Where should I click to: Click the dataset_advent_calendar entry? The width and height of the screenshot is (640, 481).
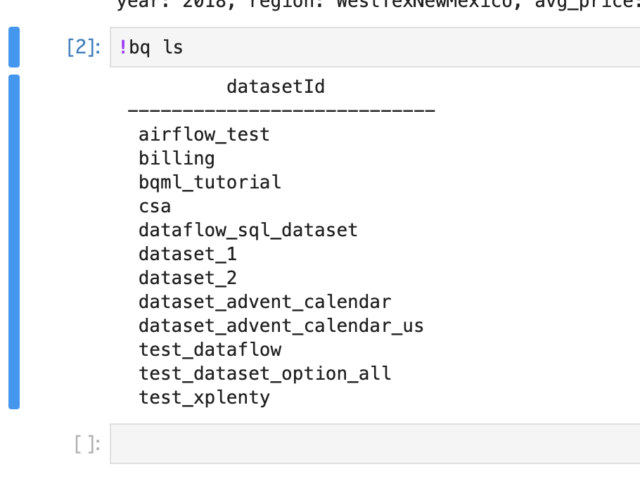pyautogui.click(x=265, y=302)
